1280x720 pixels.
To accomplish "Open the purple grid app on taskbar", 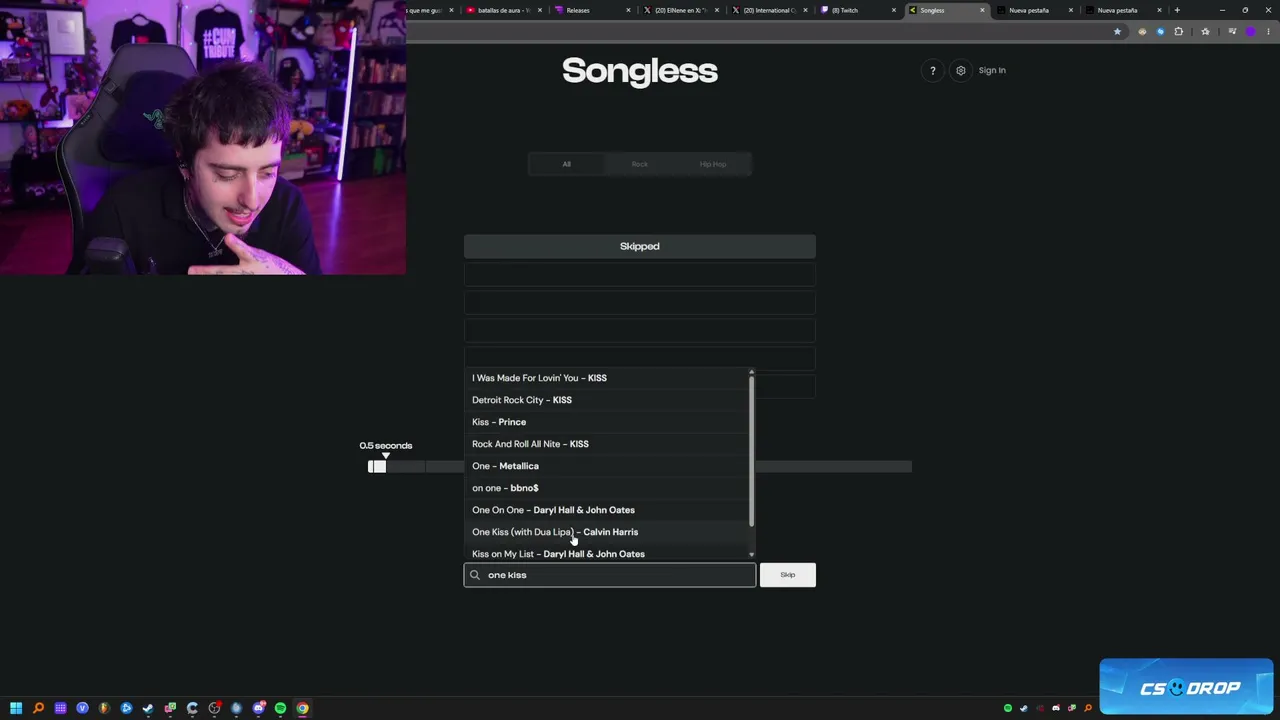I will click(x=60, y=708).
